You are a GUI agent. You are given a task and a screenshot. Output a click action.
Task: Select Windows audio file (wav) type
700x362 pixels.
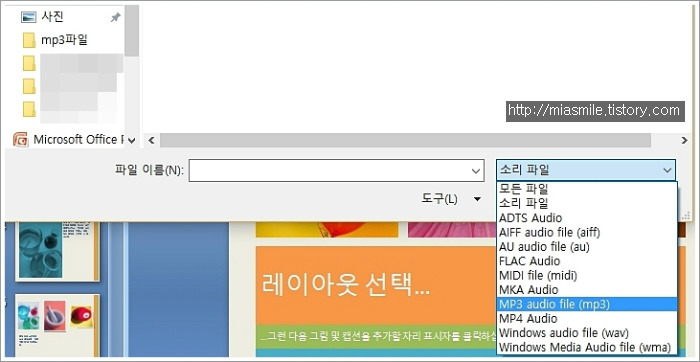[587, 333]
